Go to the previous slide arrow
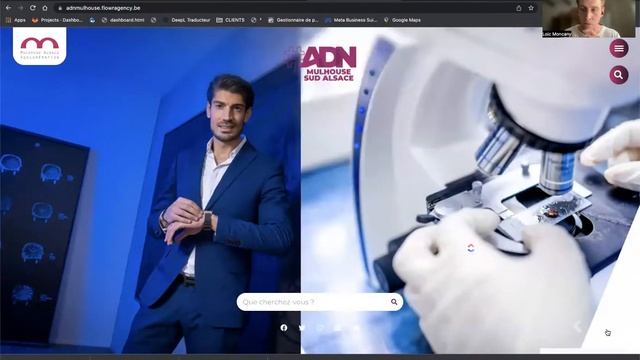Image resolution: width=640 pixels, height=360 pixels. pyautogui.click(x=577, y=327)
